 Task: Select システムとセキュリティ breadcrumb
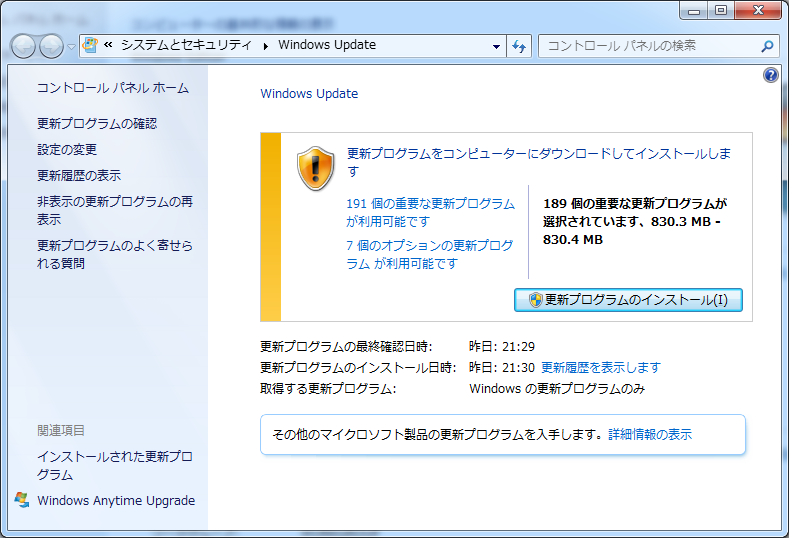click(x=186, y=45)
